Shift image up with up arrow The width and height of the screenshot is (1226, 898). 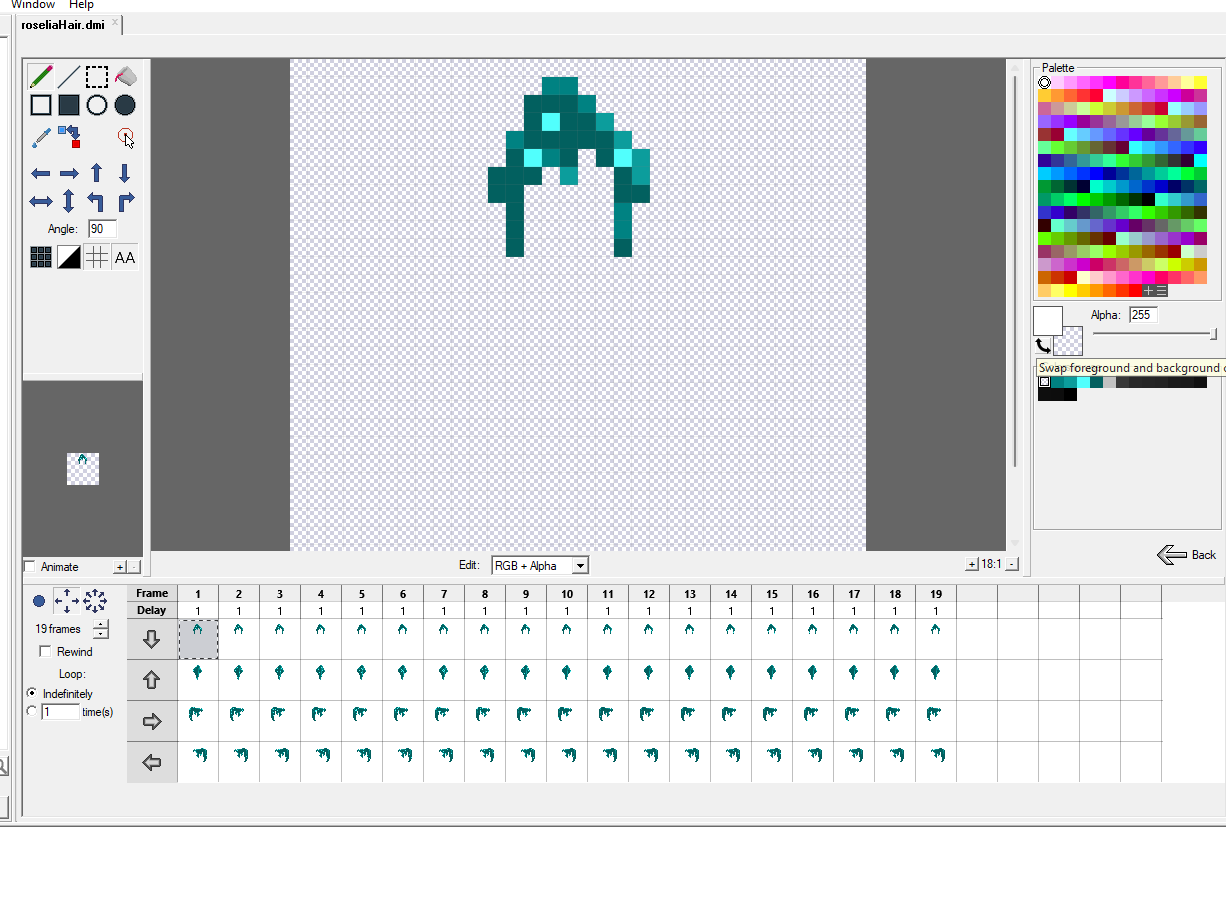(x=96, y=173)
